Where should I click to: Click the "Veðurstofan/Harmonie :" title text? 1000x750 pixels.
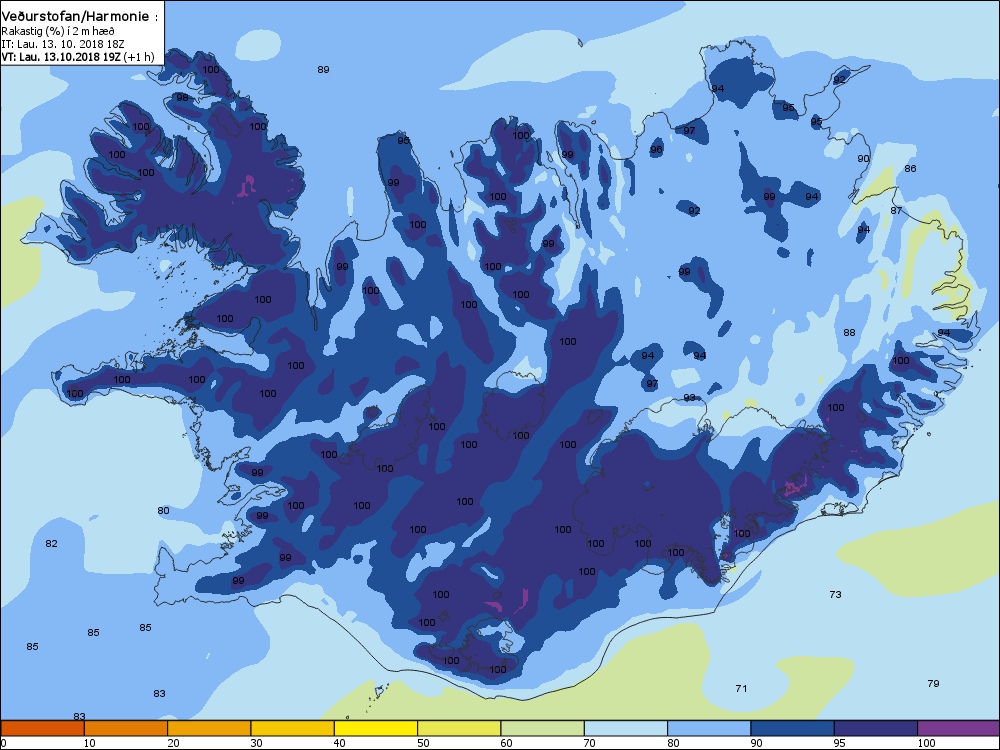pos(80,17)
